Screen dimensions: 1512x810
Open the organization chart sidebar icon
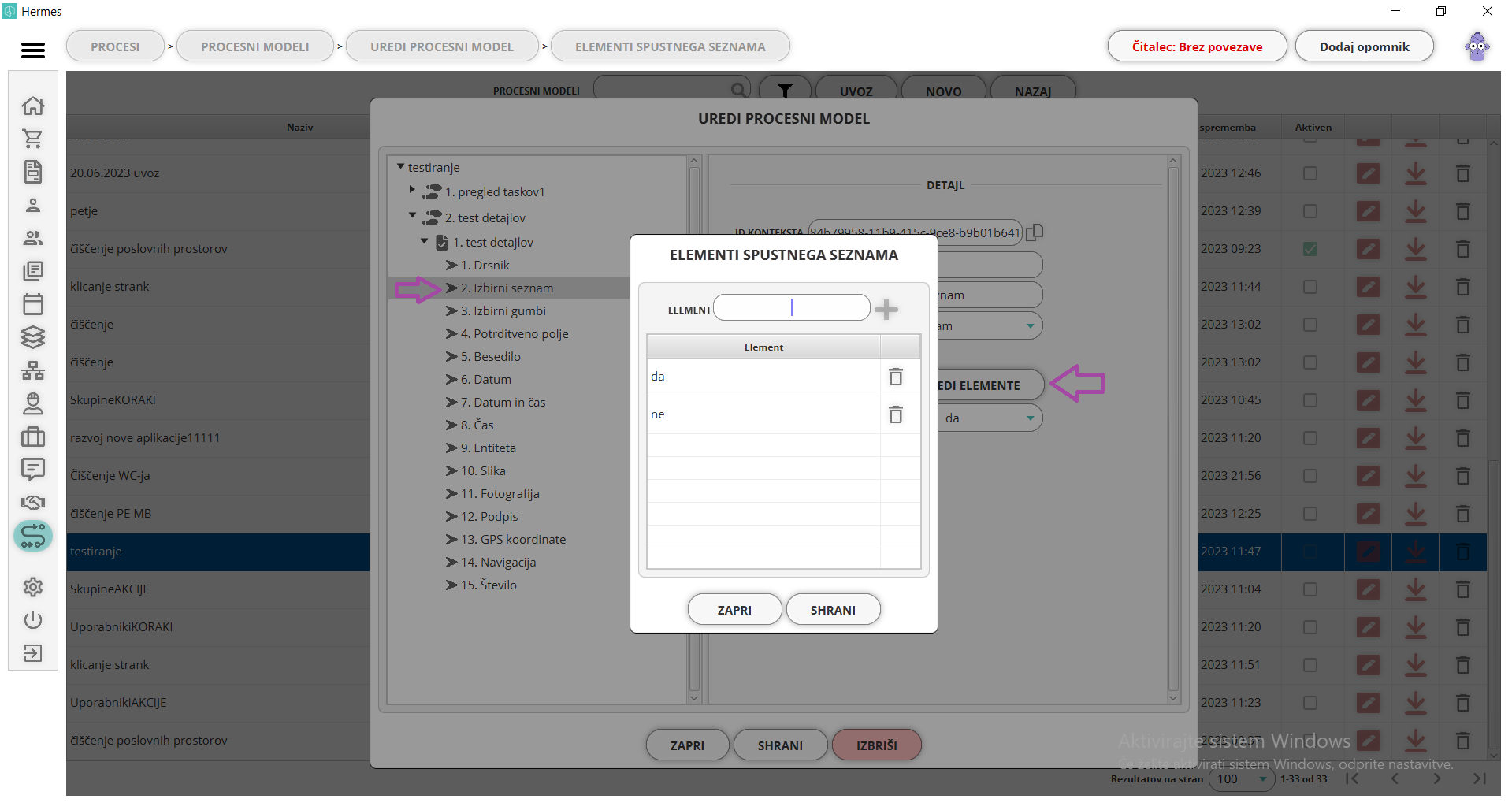[x=33, y=370]
